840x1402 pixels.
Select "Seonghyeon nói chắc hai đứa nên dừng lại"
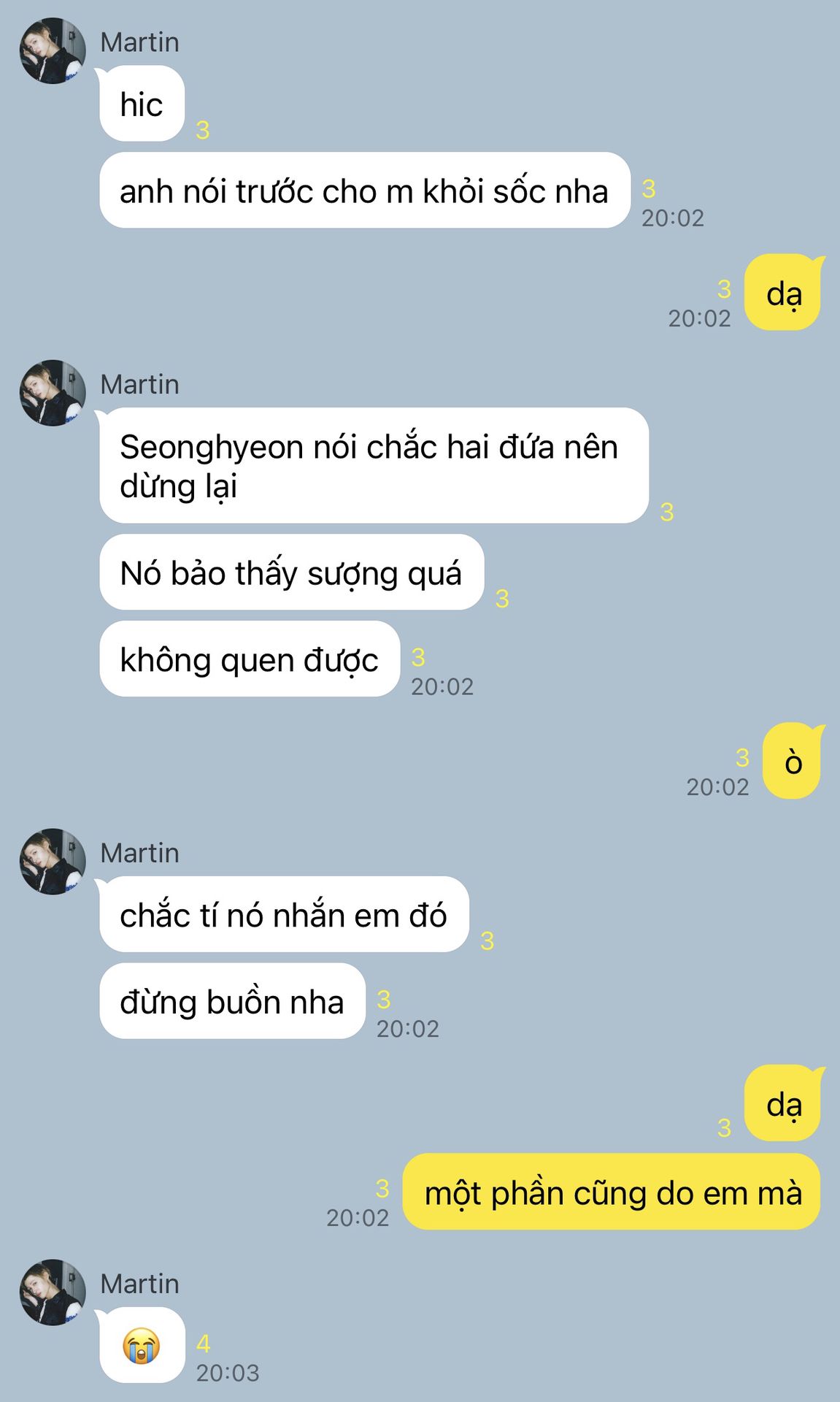[374, 466]
